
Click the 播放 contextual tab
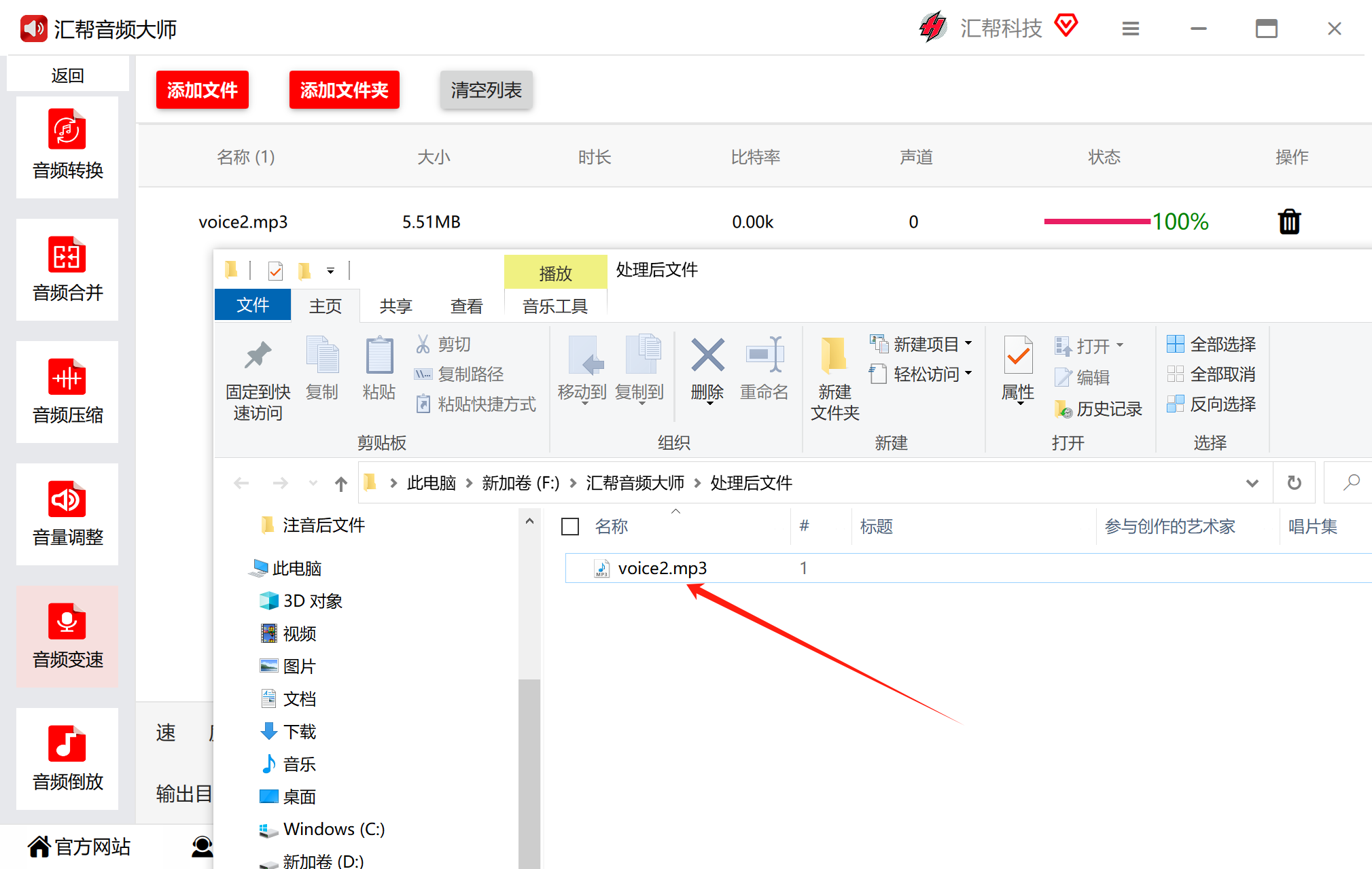point(555,272)
